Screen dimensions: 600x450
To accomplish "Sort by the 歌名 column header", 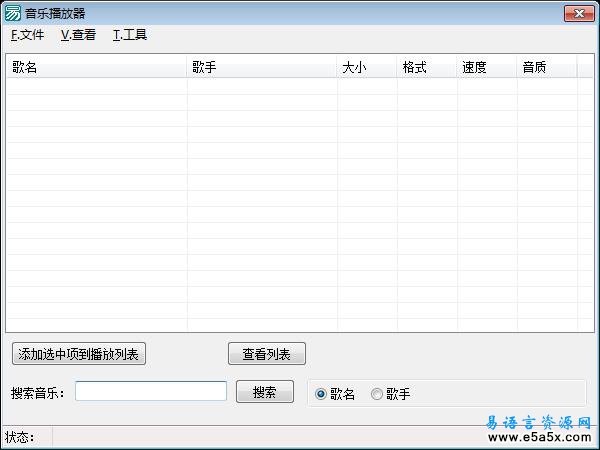I will pos(97,67).
